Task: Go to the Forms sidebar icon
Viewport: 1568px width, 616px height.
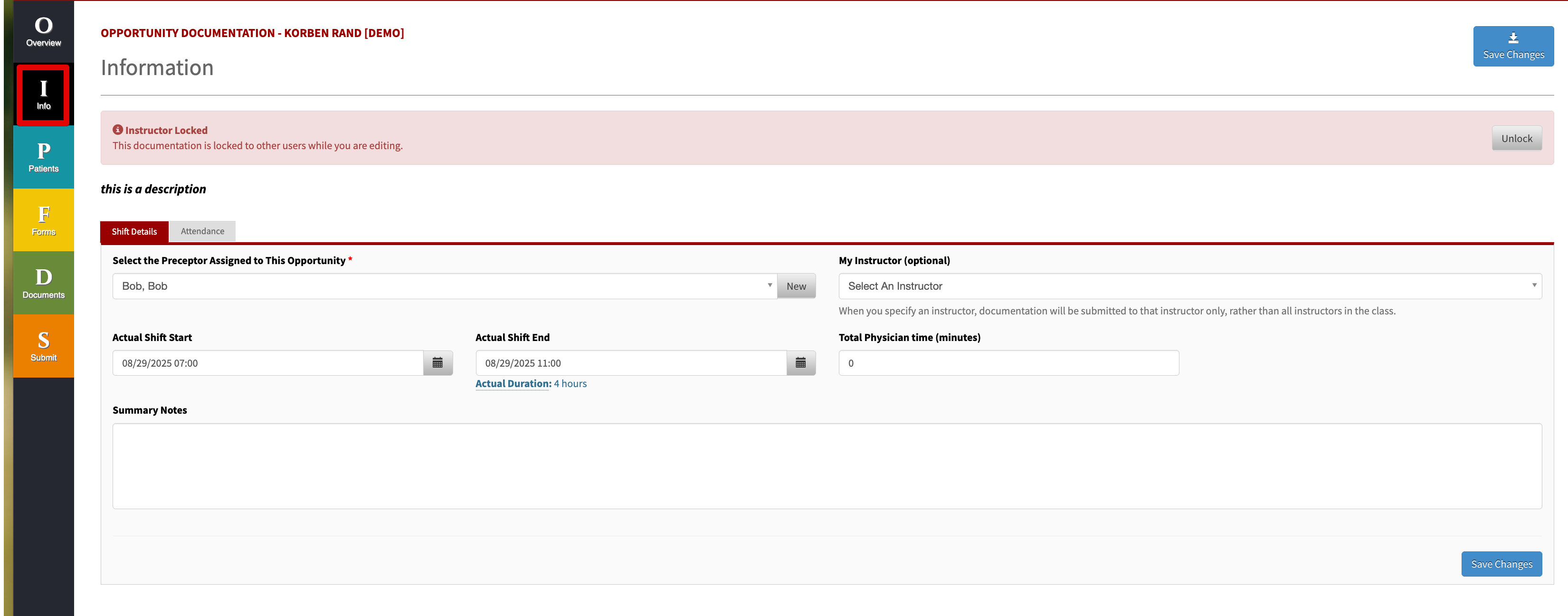Action: click(x=43, y=220)
